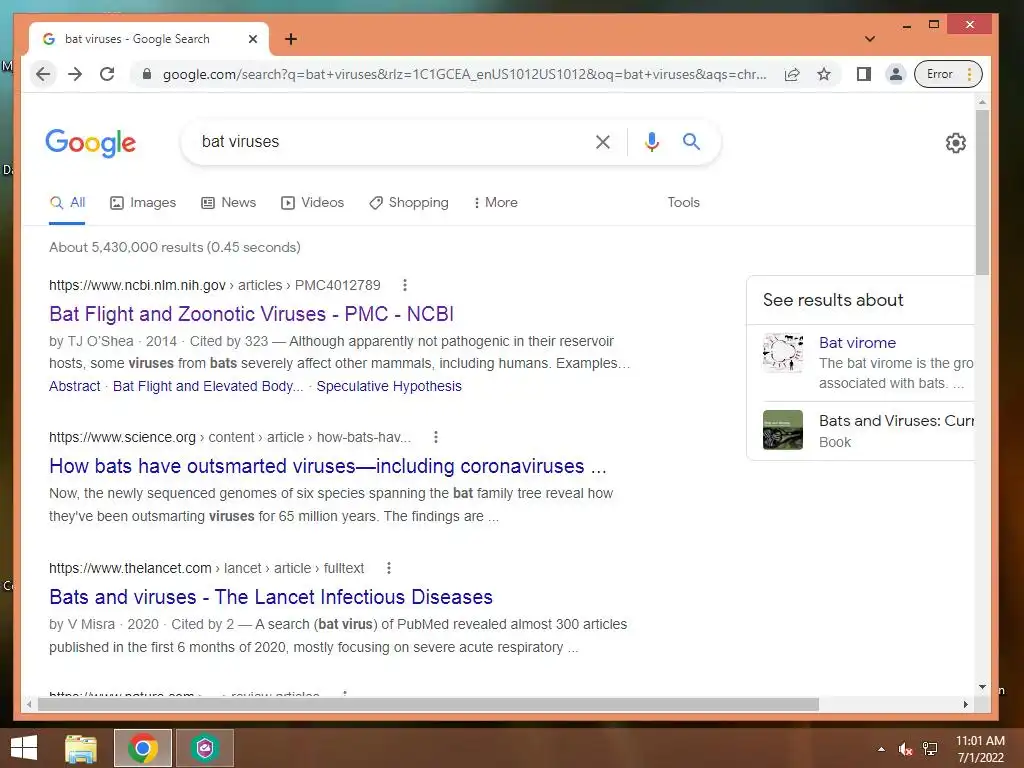This screenshot has width=1024, height=768.
Task: Click the horizontal scrollbar thumb
Action: pos(428,704)
